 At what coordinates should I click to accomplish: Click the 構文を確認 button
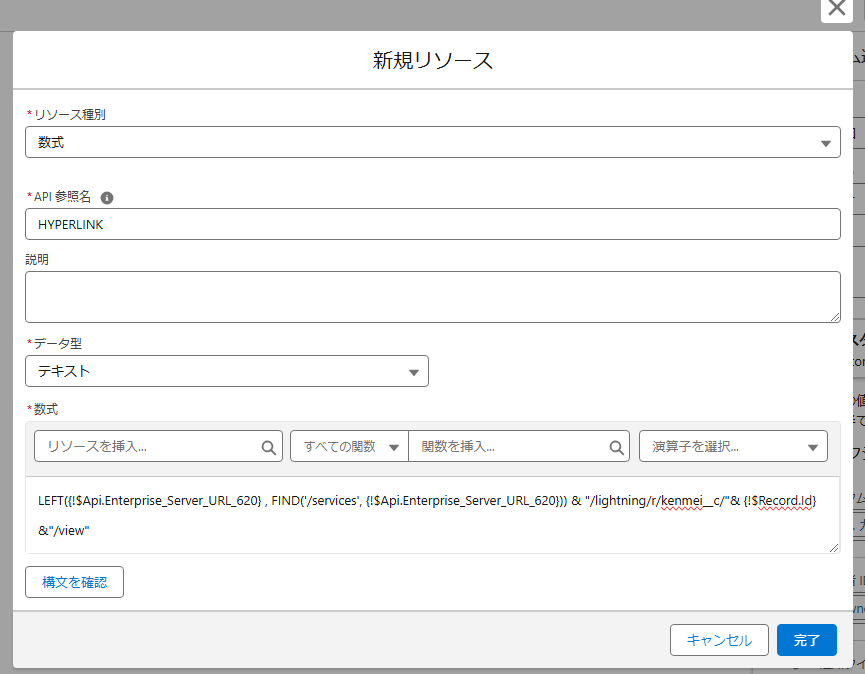click(74, 582)
